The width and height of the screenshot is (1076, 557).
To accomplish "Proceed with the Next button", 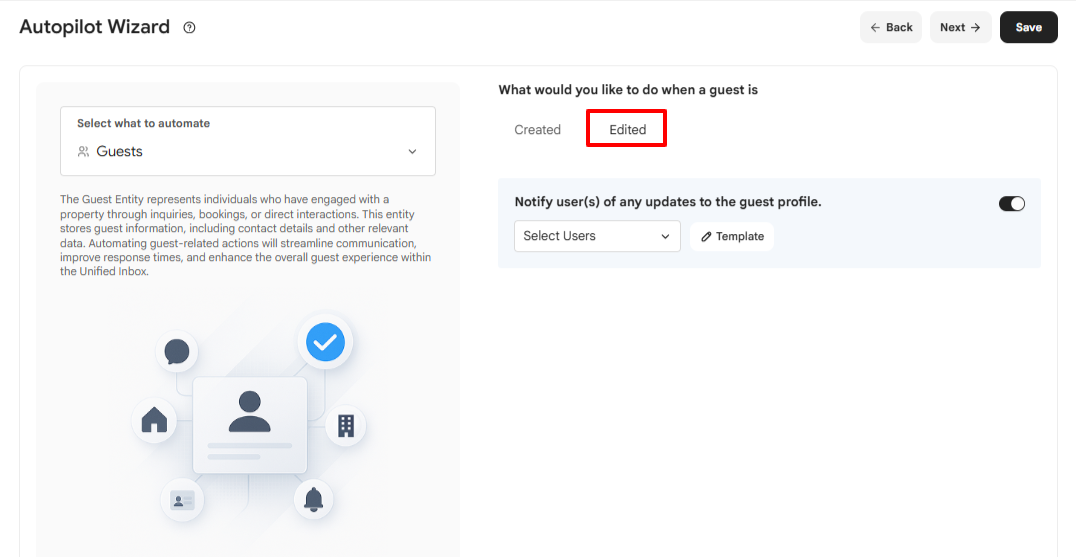I will pyautogui.click(x=961, y=27).
